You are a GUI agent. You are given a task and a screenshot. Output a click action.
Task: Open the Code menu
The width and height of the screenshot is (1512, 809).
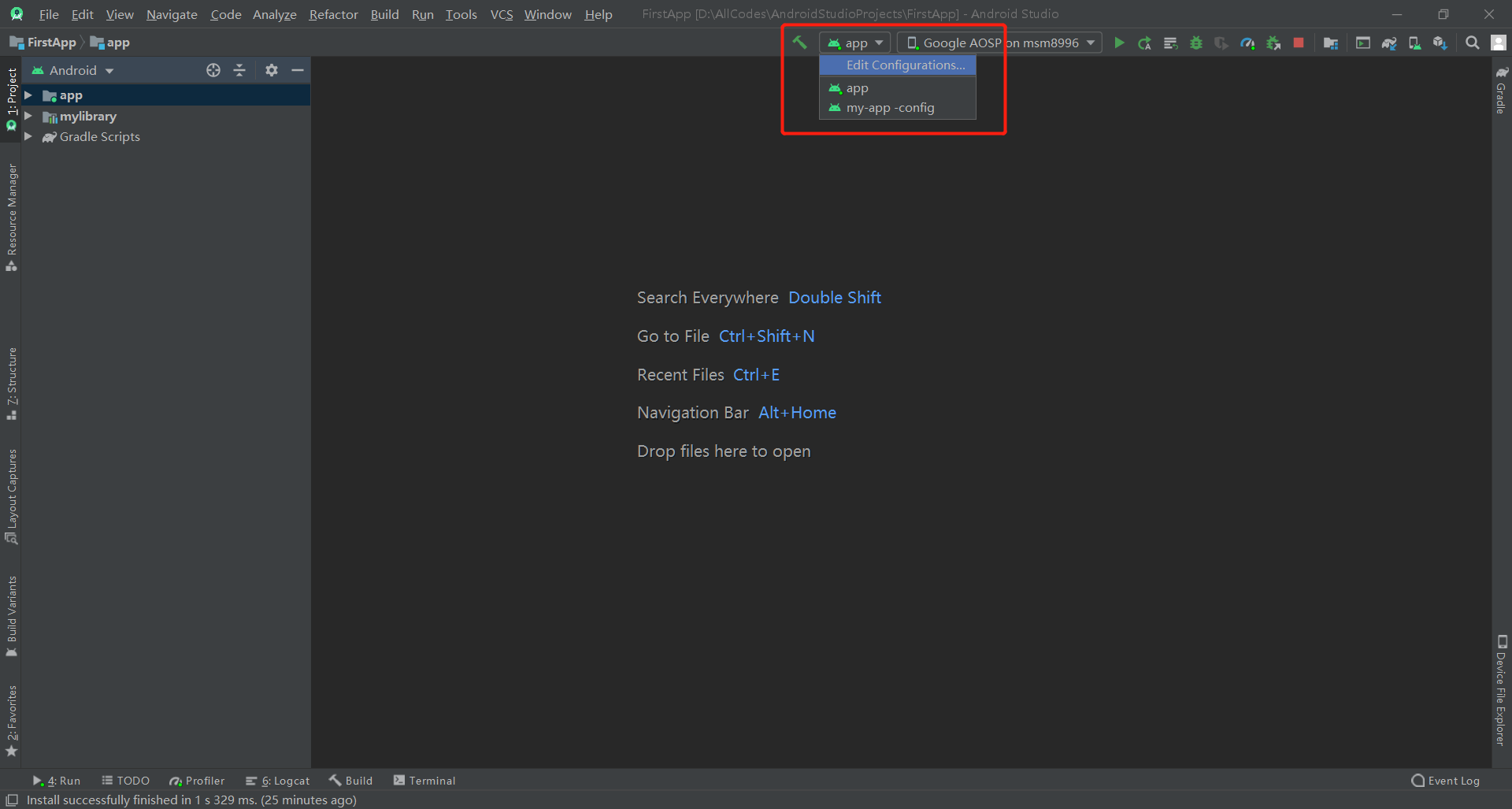pos(225,14)
